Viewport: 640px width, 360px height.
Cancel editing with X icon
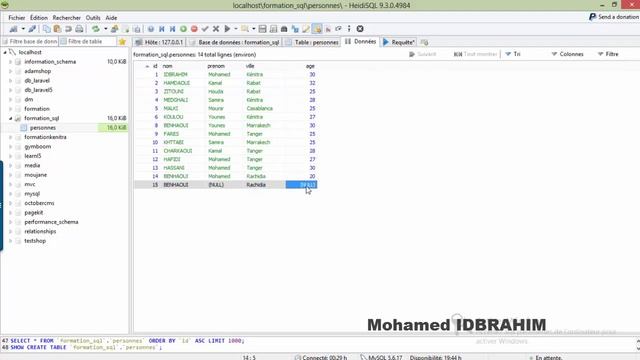(216, 29)
